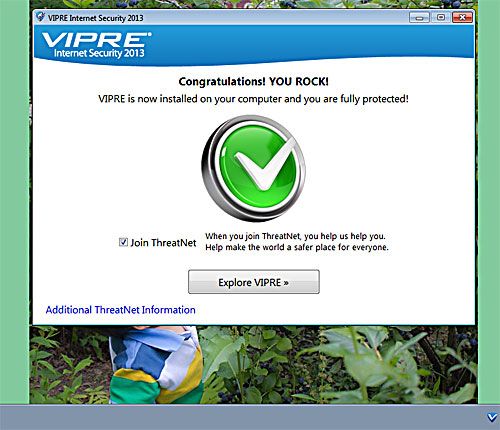Viewport: 500px width, 430px height.
Task: Click the VIPRE shield icon in the title bar
Action: pos(40,17)
